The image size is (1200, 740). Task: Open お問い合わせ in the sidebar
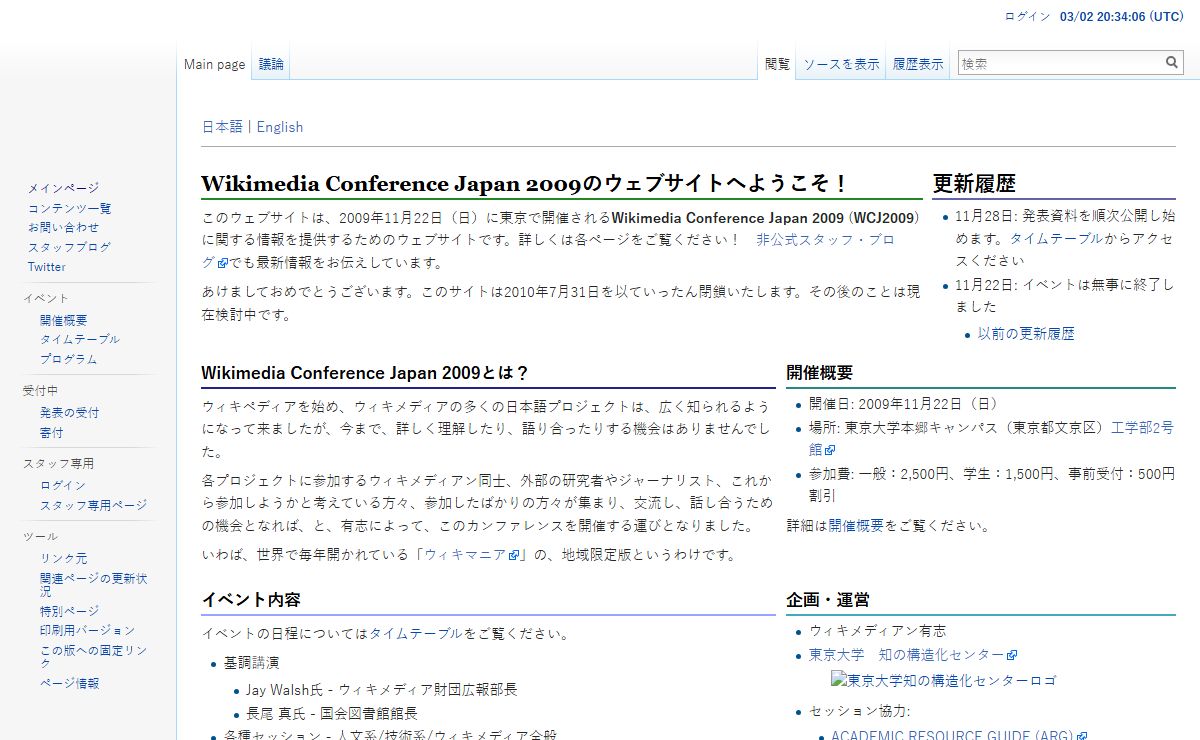(63, 227)
